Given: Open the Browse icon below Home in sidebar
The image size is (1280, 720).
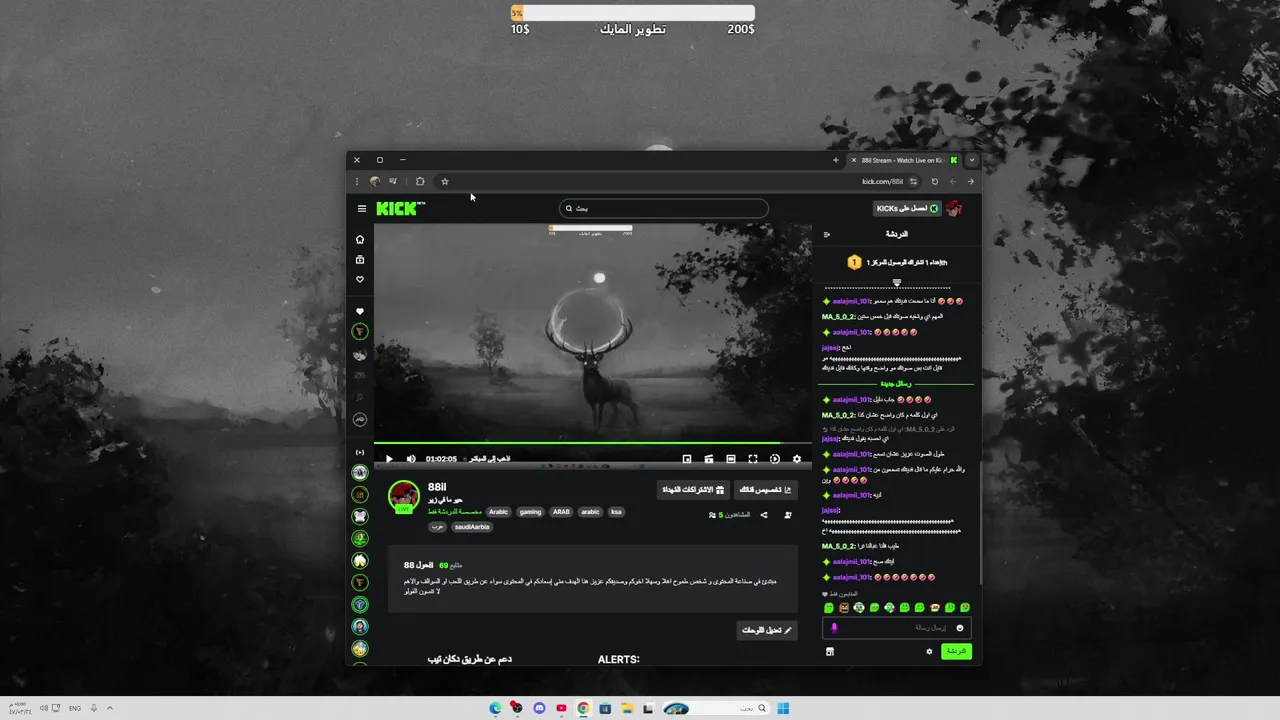Looking at the screenshot, I should (x=360, y=259).
